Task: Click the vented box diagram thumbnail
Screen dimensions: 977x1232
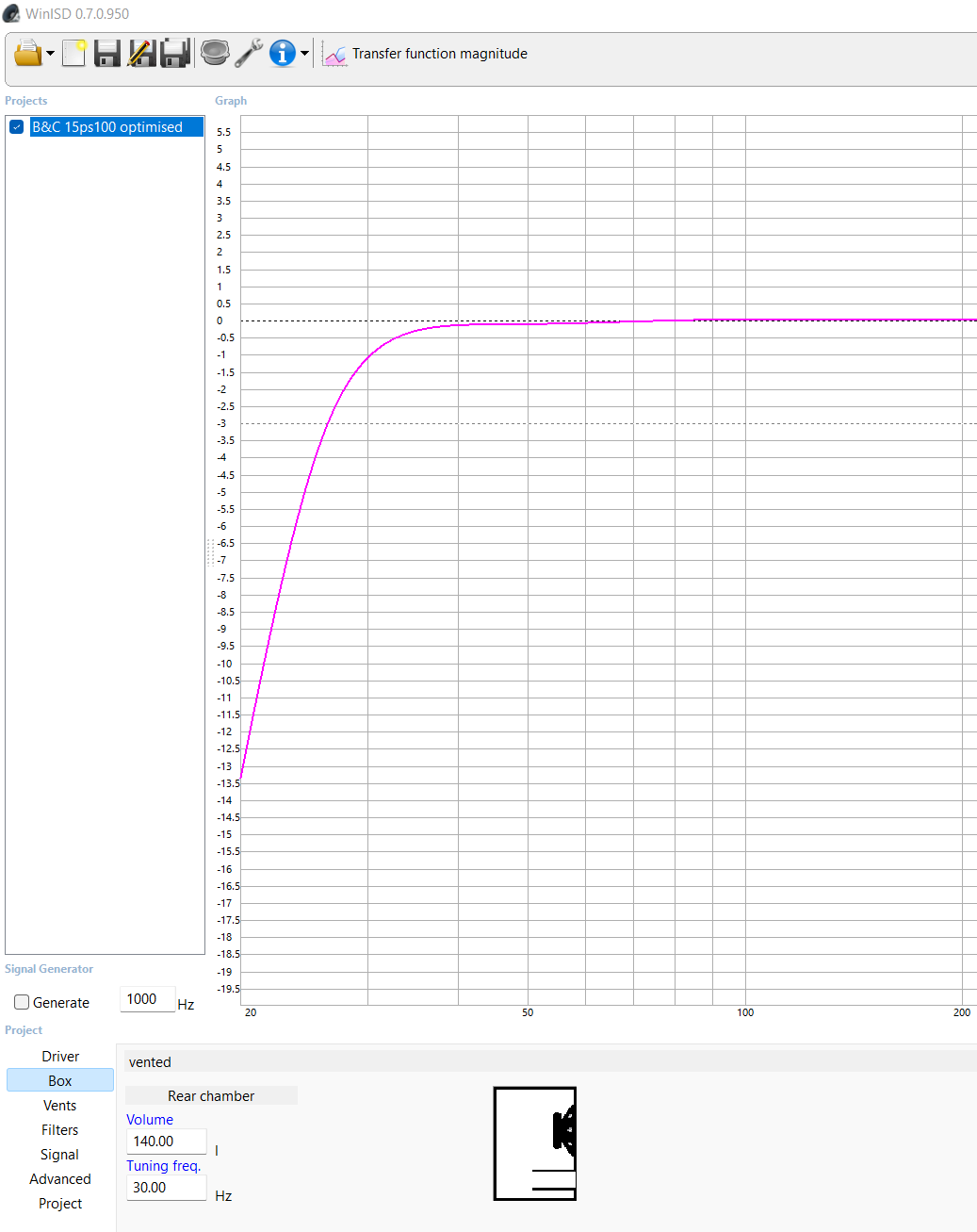Action: 535,1143
